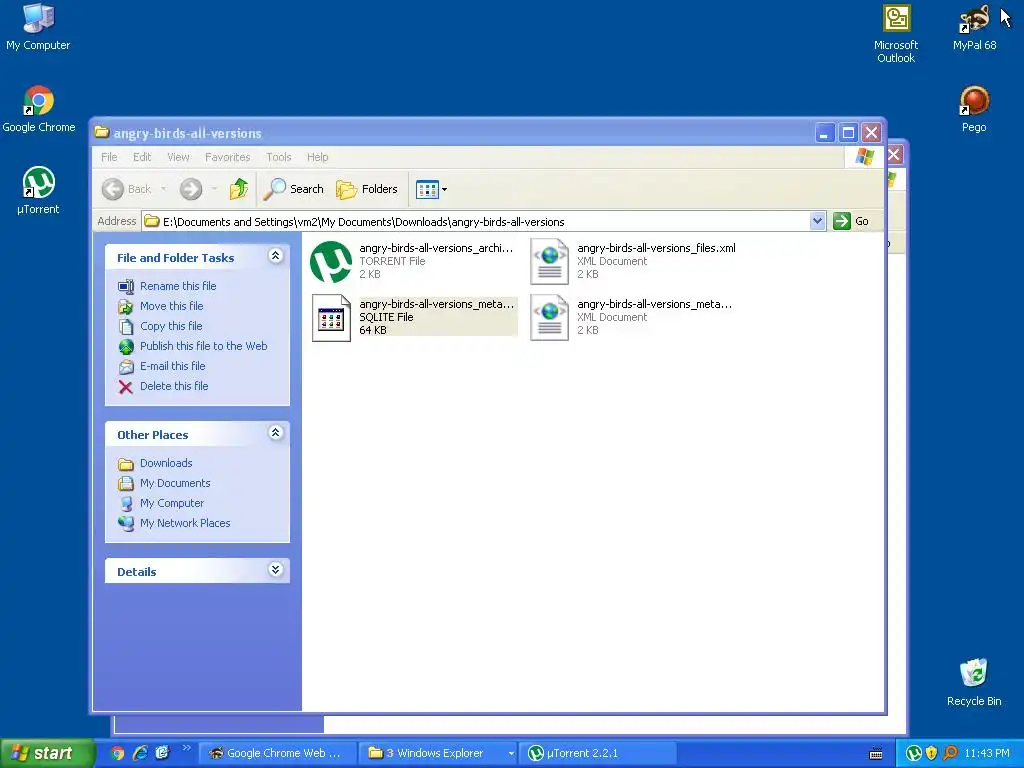Go to My Computer in Other Places

(161, 504)
